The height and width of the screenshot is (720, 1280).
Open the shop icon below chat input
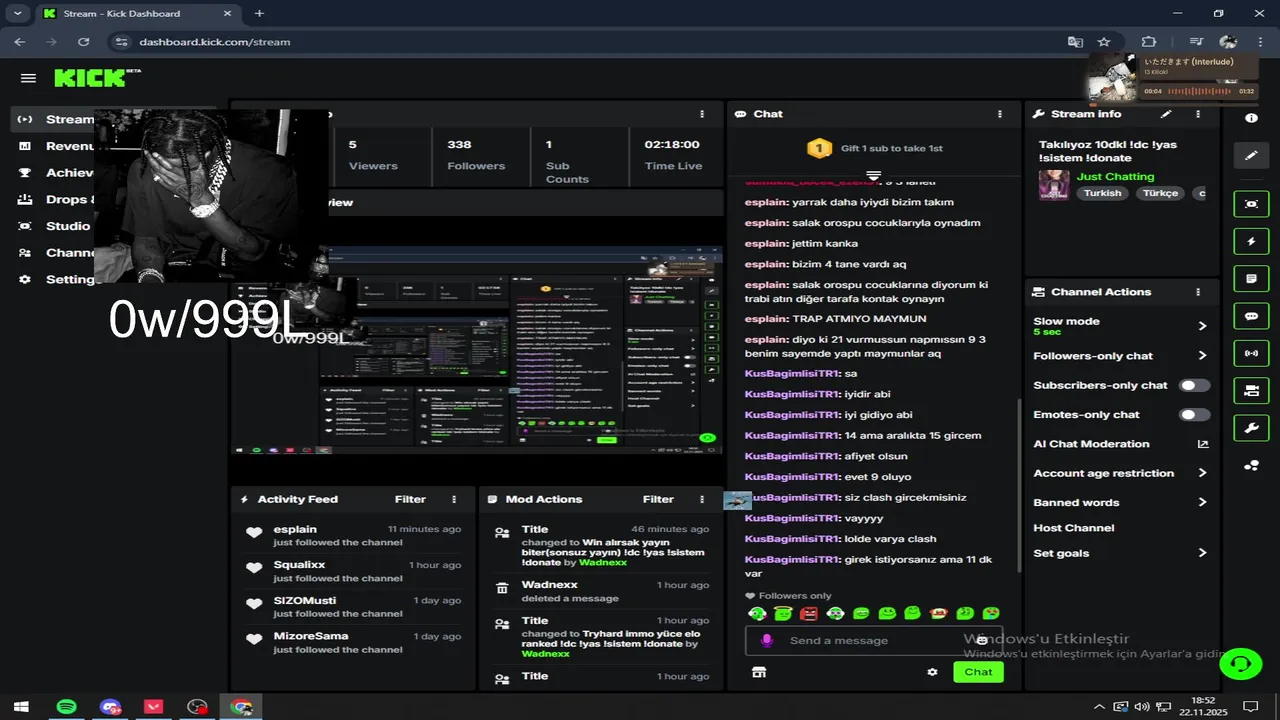759,672
